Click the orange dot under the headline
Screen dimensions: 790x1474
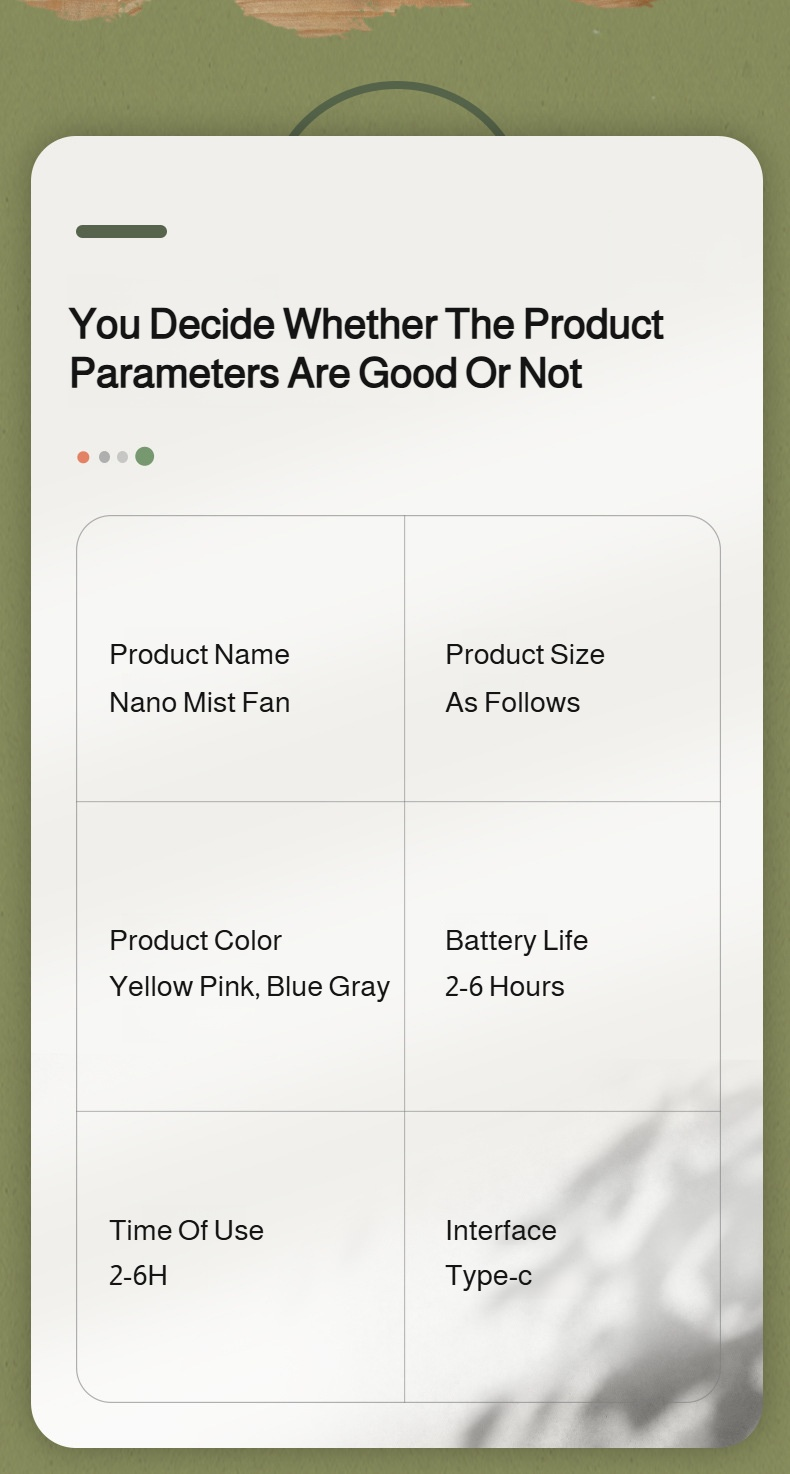tap(83, 457)
